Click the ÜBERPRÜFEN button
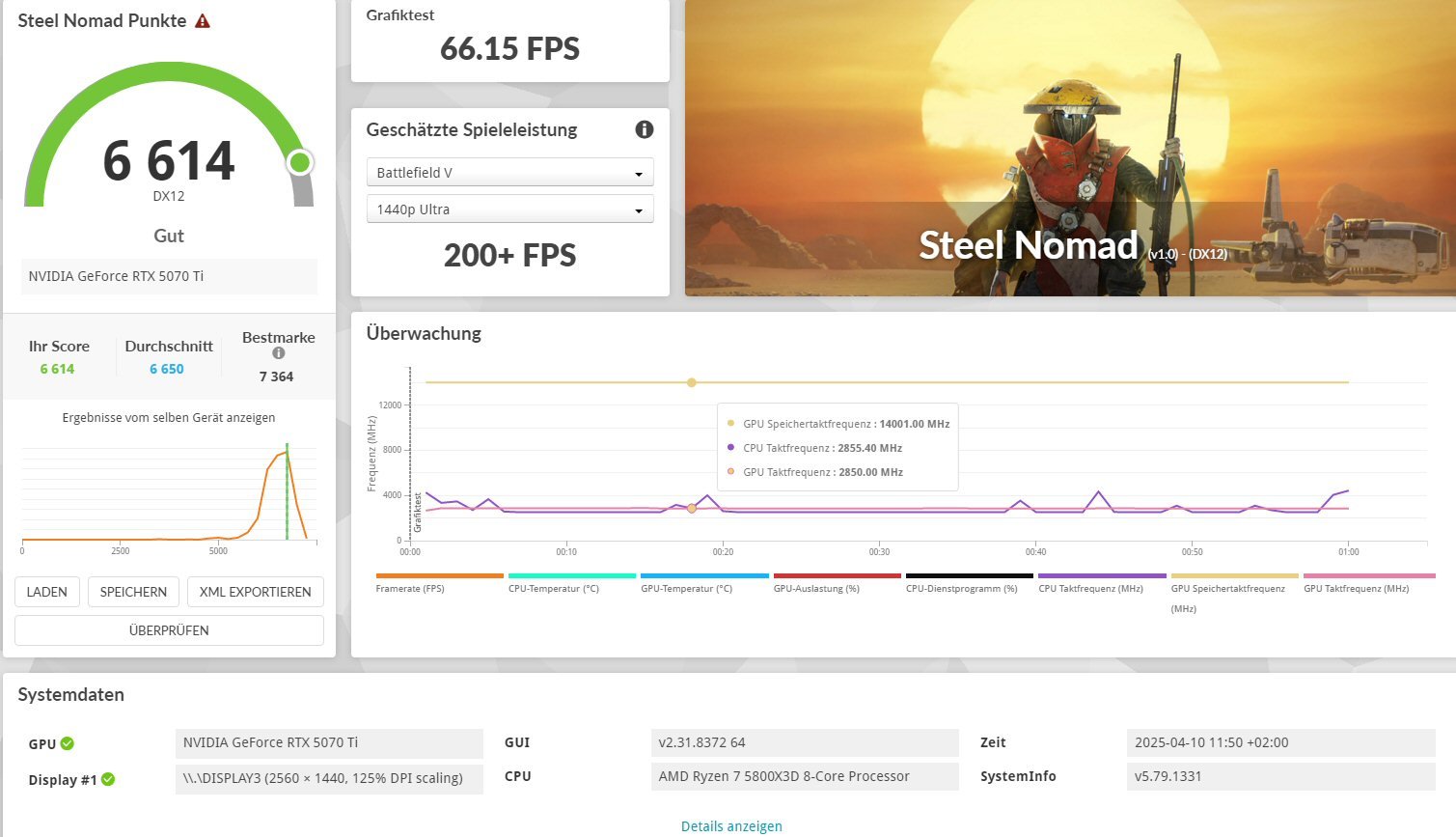Screen dimensions: 1456x837 [169, 630]
